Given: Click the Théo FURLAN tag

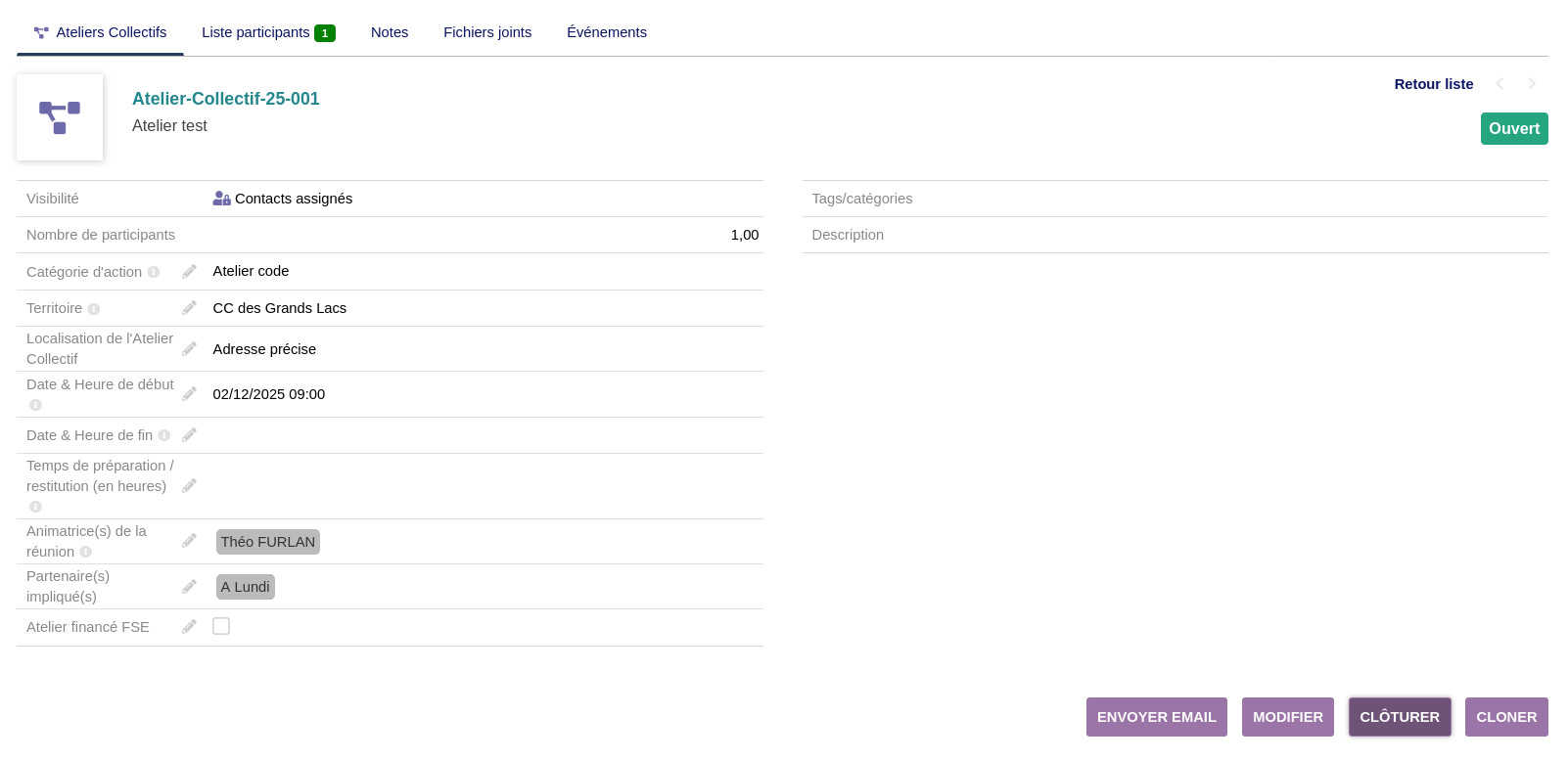Looking at the screenshot, I should click(x=268, y=542).
